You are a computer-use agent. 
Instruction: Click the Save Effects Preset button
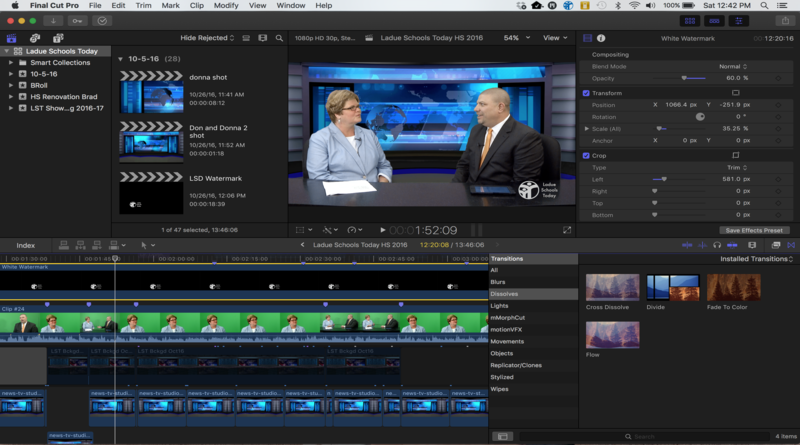[x=754, y=230]
